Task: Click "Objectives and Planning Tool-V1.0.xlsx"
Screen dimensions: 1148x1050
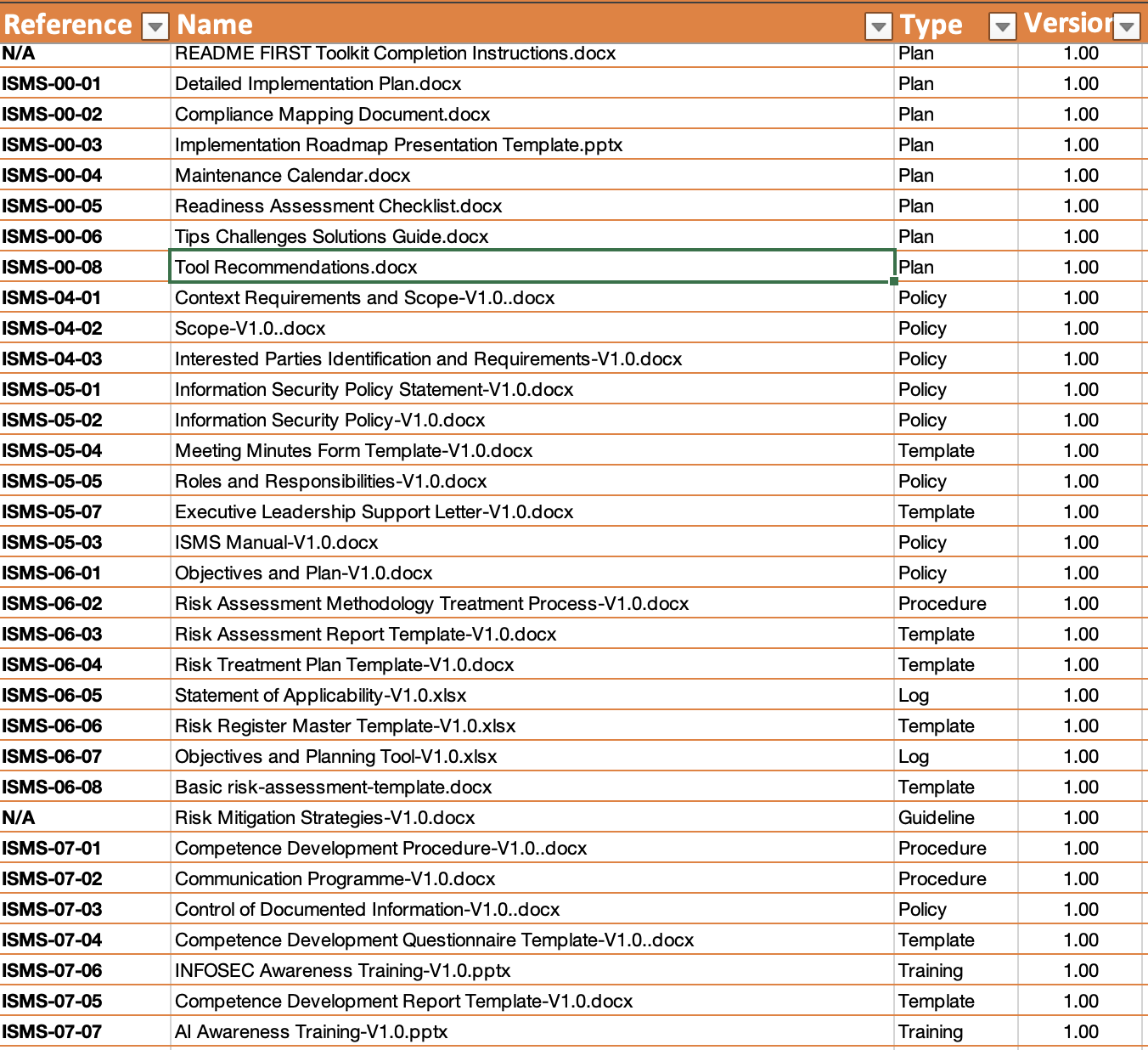Action: point(532,756)
